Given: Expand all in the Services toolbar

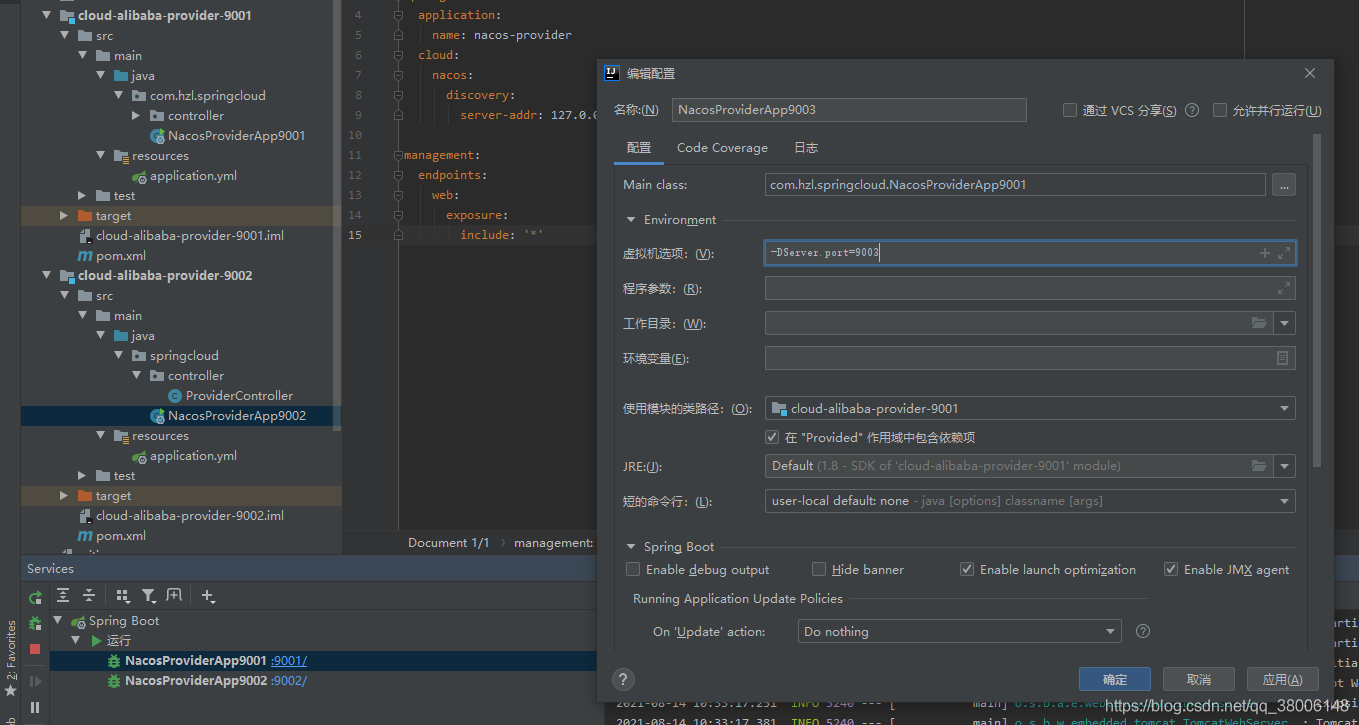Looking at the screenshot, I should [x=63, y=595].
